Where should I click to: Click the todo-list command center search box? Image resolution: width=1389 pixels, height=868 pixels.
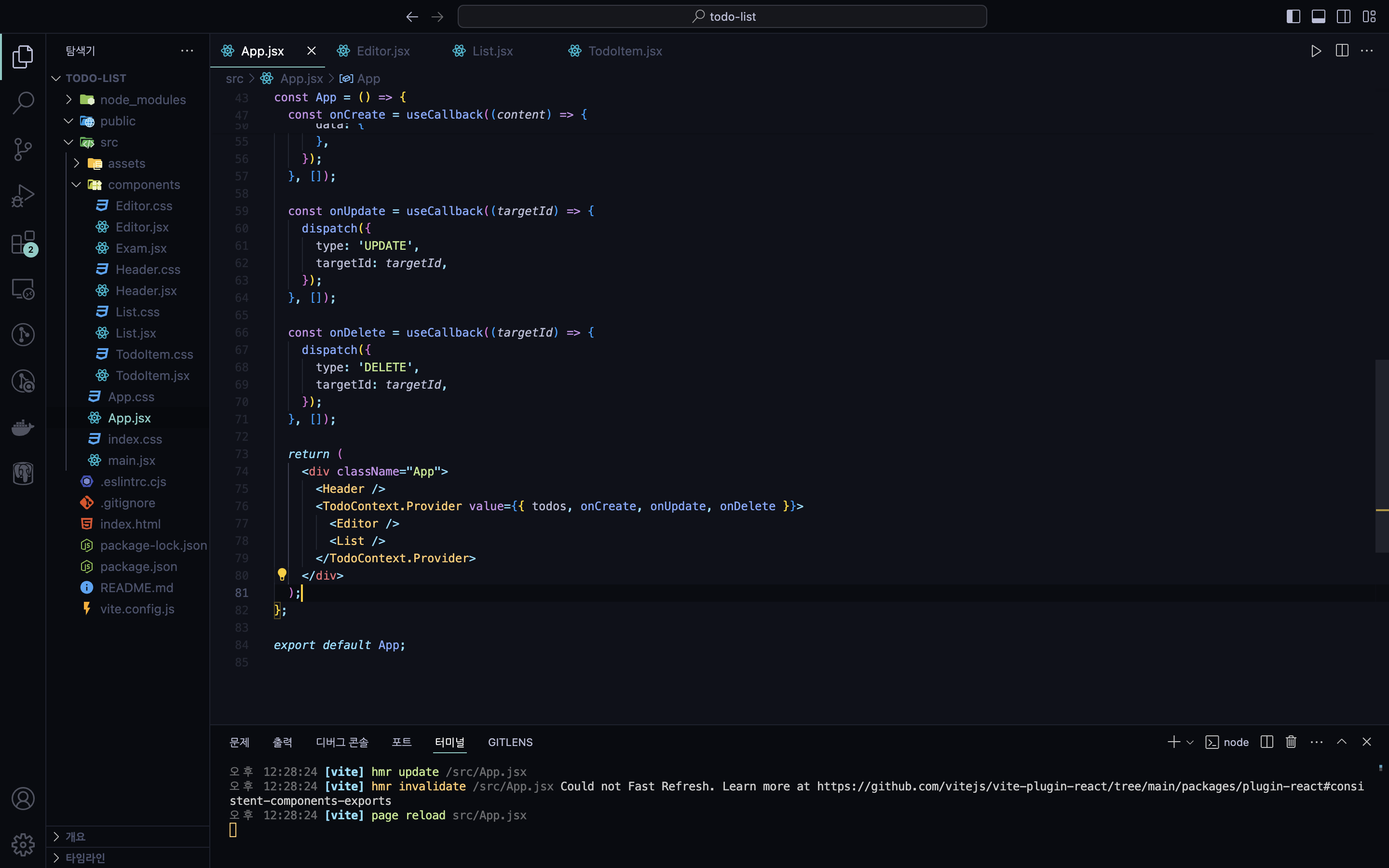pyautogui.click(x=722, y=17)
